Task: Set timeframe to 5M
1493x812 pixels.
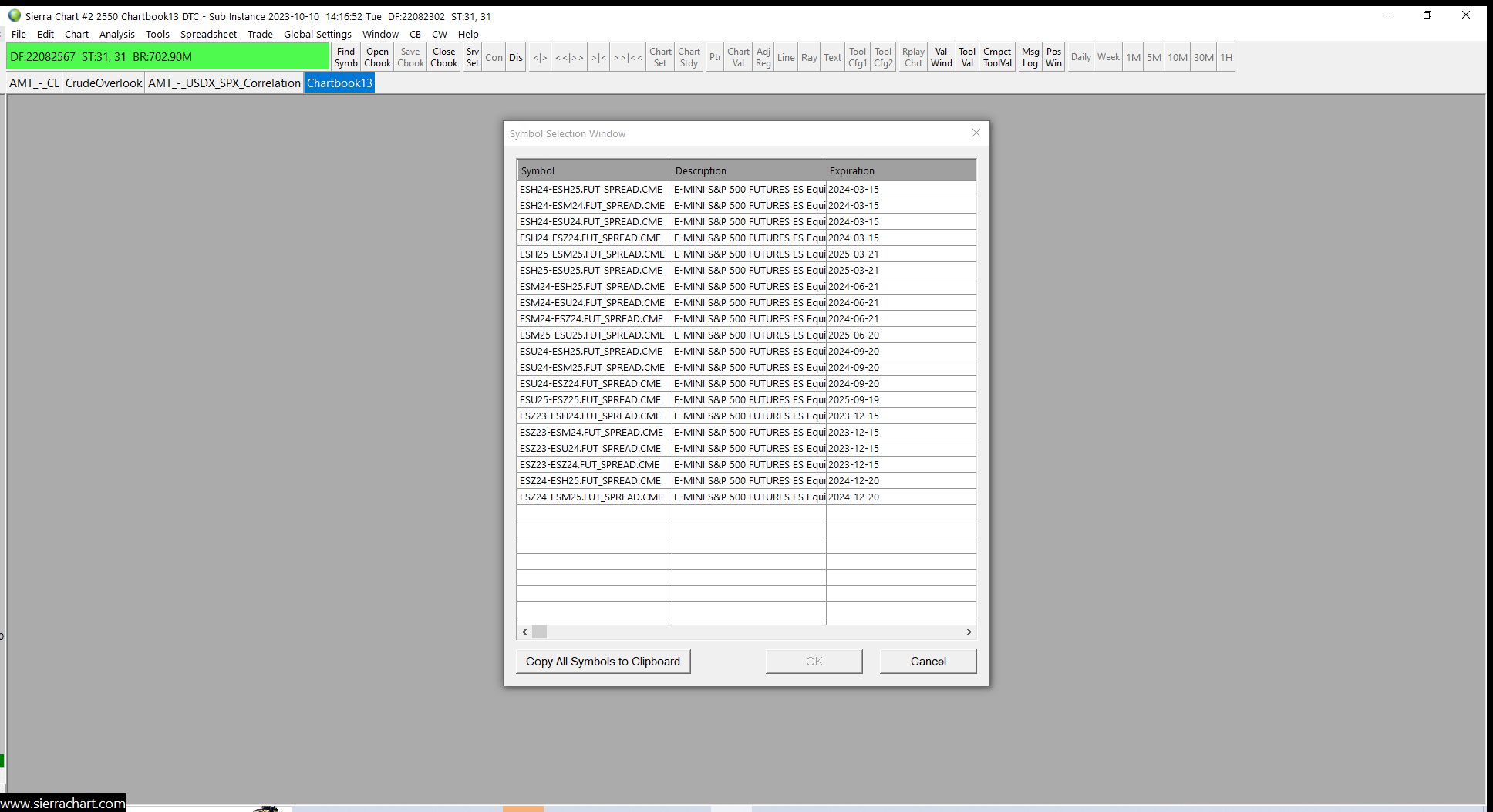Action: click(1154, 57)
